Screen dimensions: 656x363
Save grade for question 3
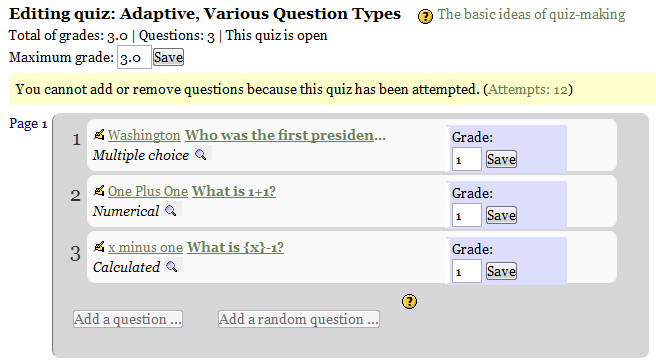501,271
